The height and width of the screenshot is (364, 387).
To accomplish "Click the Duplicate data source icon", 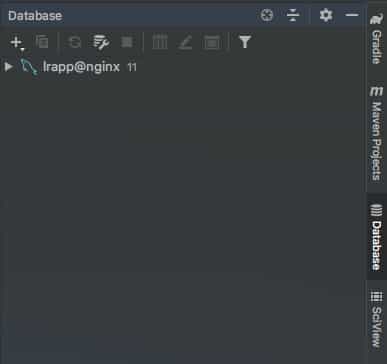I will (42, 42).
